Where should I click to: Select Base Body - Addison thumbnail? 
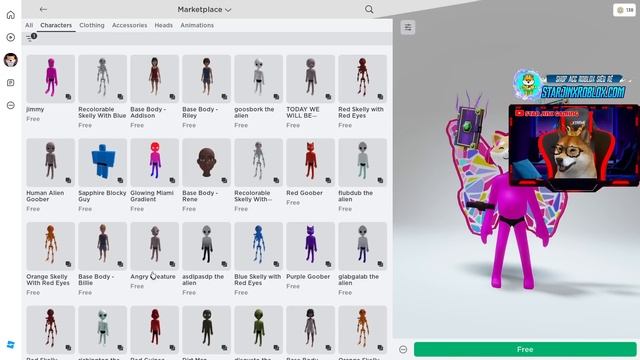tap(155, 79)
